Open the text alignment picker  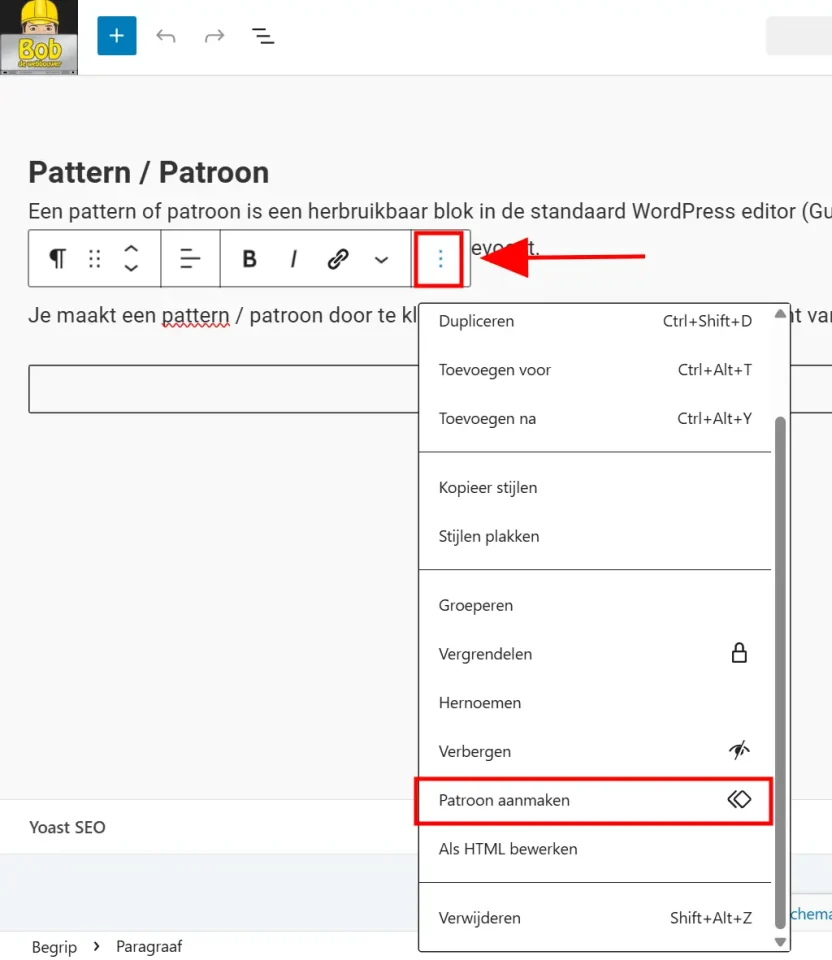point(189,258)
